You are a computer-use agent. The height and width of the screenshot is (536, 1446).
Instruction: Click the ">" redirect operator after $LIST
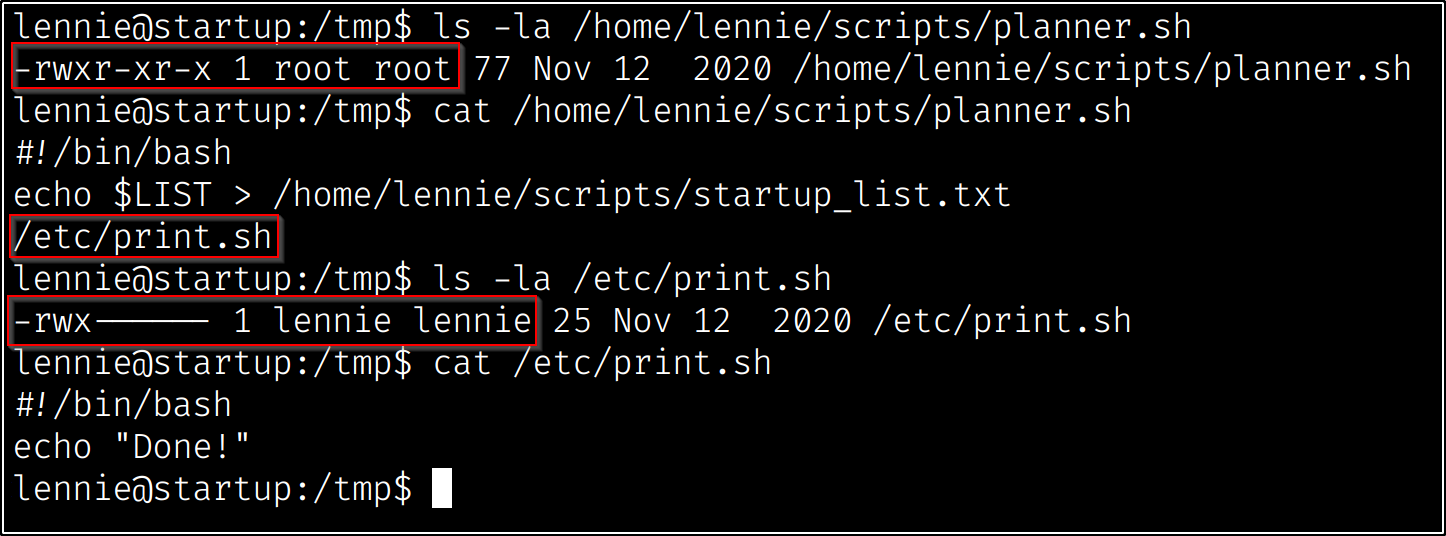(x=242, y=195)
